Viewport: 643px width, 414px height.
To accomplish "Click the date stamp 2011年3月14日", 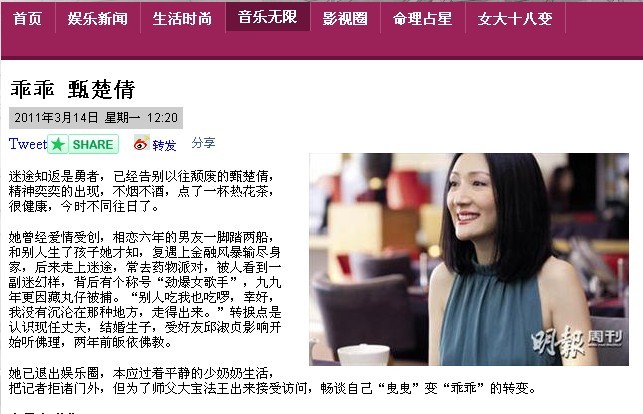I will pyautogui.click(x=56, y=118).
